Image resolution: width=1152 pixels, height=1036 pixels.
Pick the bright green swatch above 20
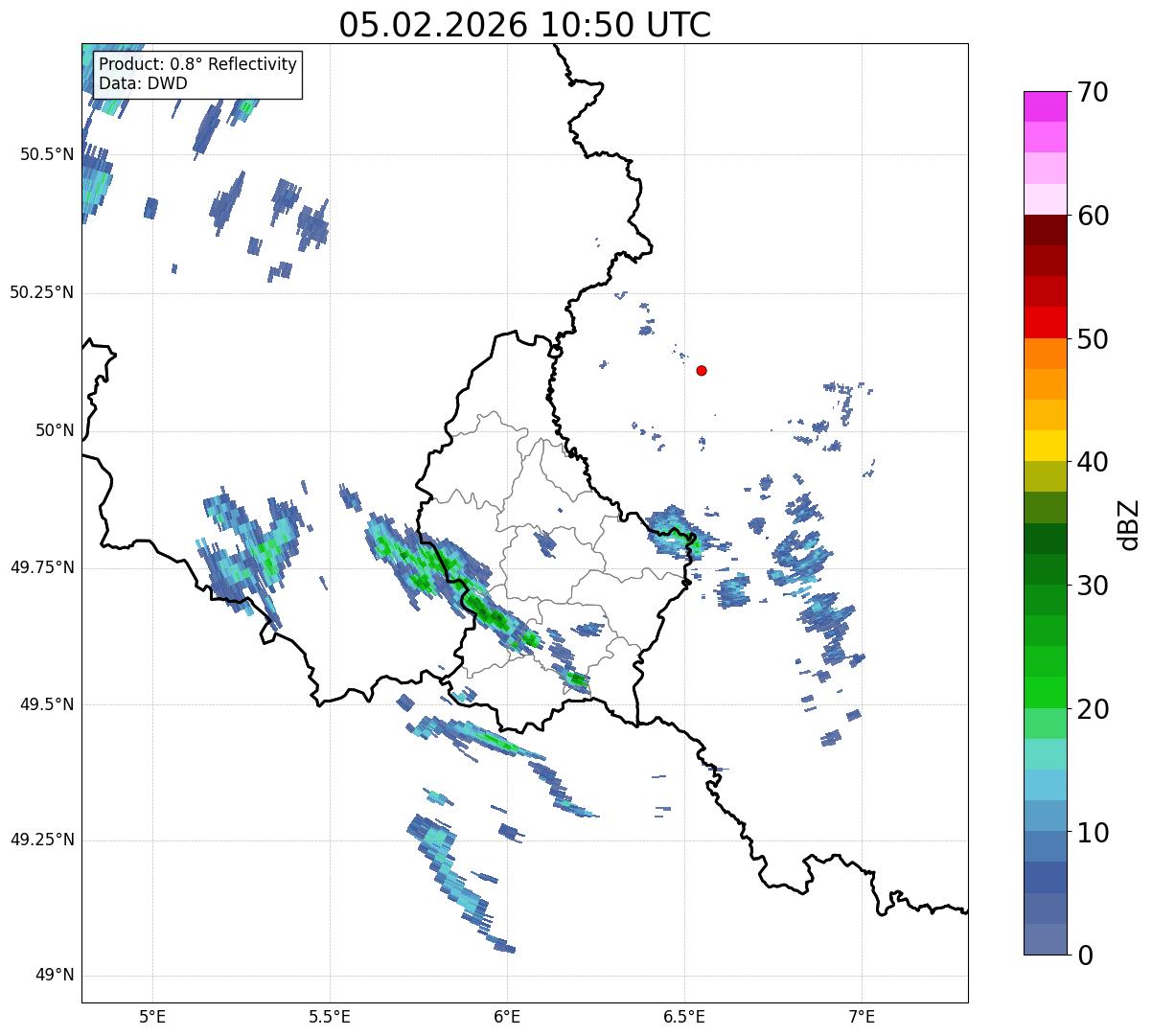1045,692
